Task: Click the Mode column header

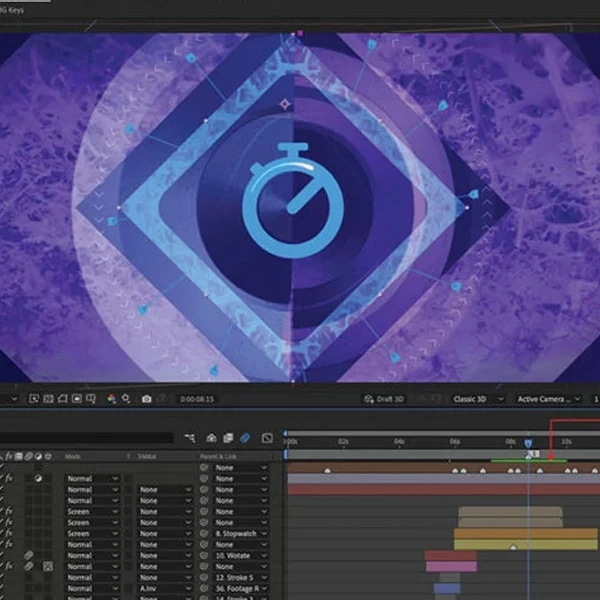Action: click(x=73, y=456)
